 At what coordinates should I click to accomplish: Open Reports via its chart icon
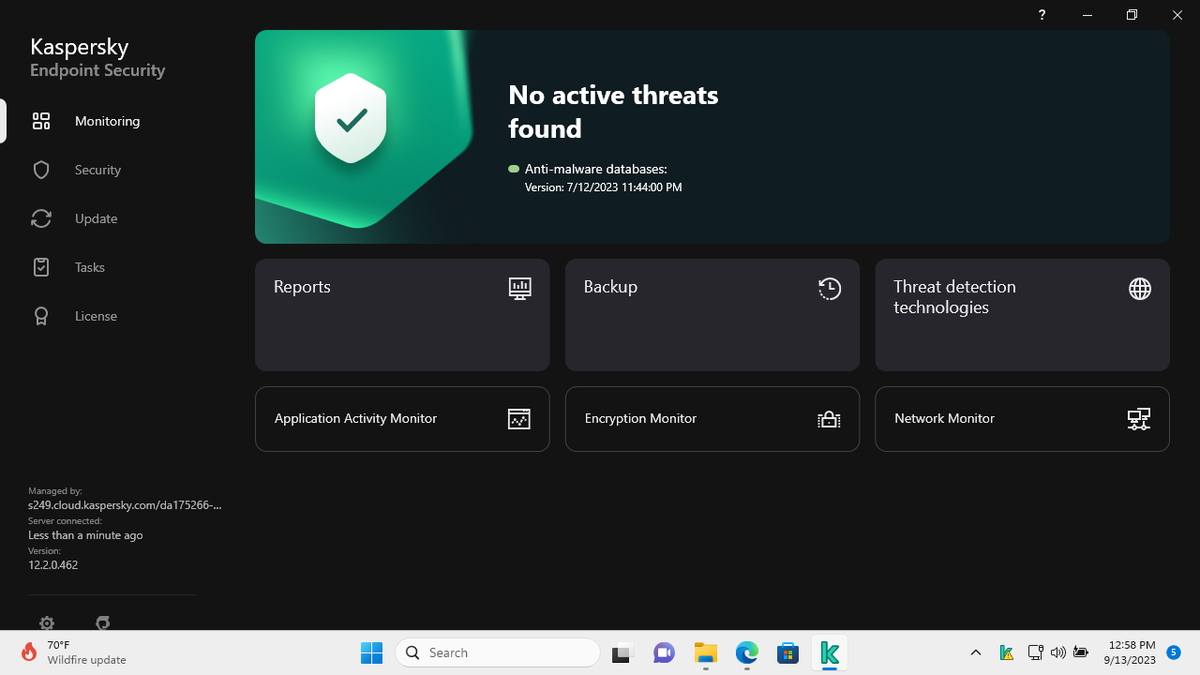[520, 288]
